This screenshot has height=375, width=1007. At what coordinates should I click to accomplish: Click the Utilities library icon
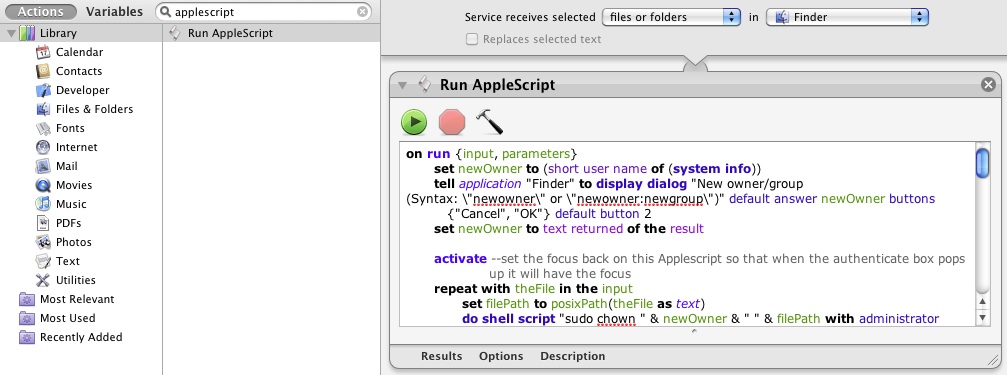[x=43, y=280]
